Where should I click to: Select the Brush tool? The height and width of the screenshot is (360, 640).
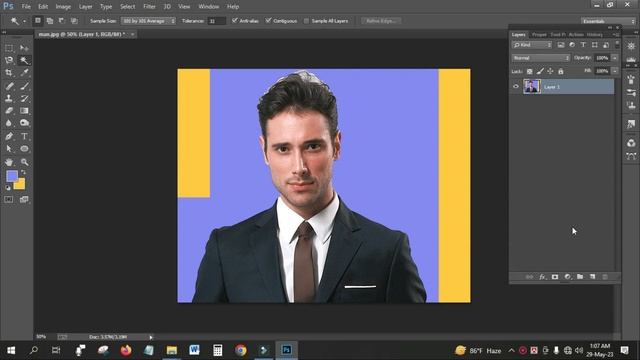click(24, 86)
